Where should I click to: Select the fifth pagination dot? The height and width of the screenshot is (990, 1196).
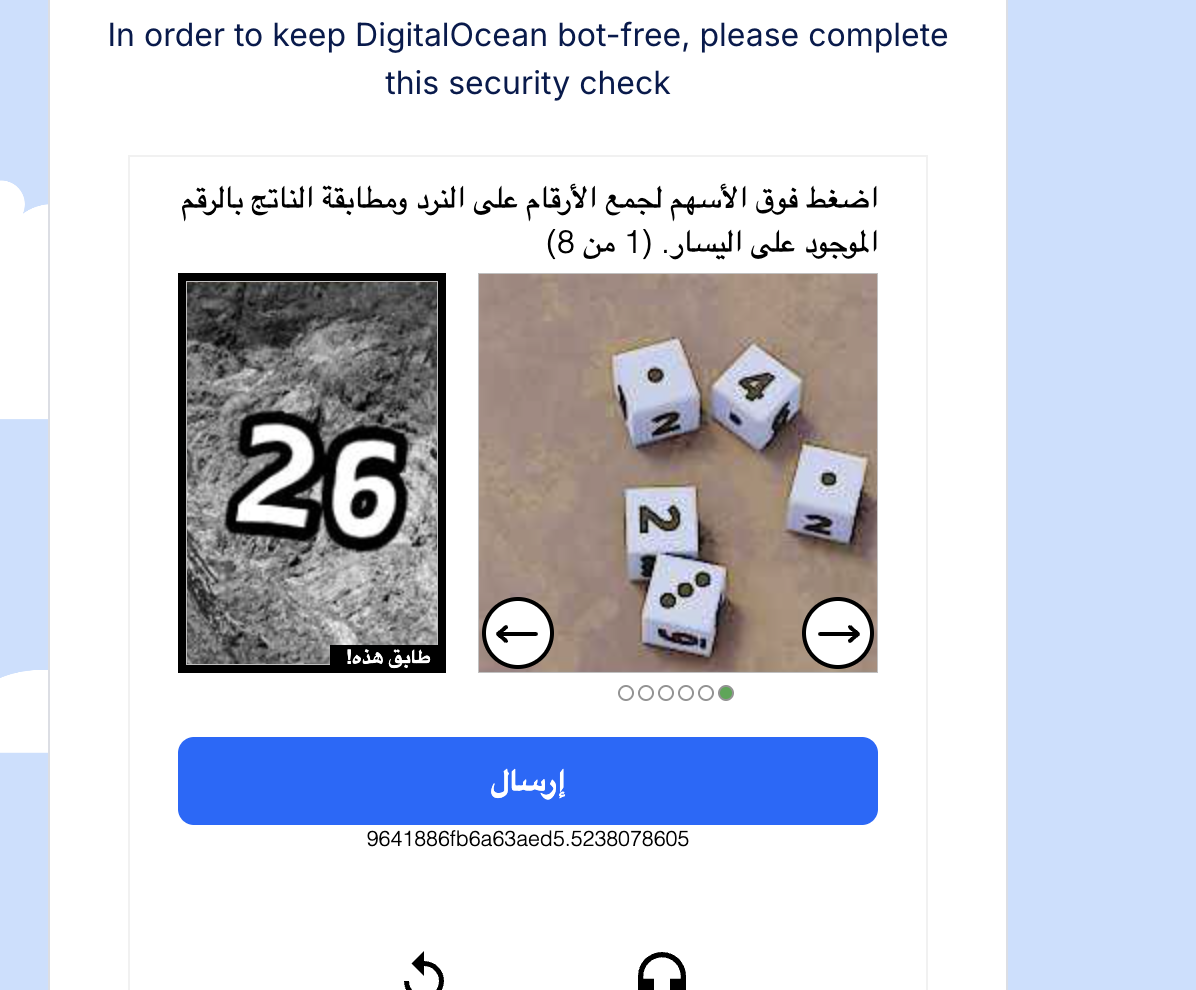(x=706, y=692)
